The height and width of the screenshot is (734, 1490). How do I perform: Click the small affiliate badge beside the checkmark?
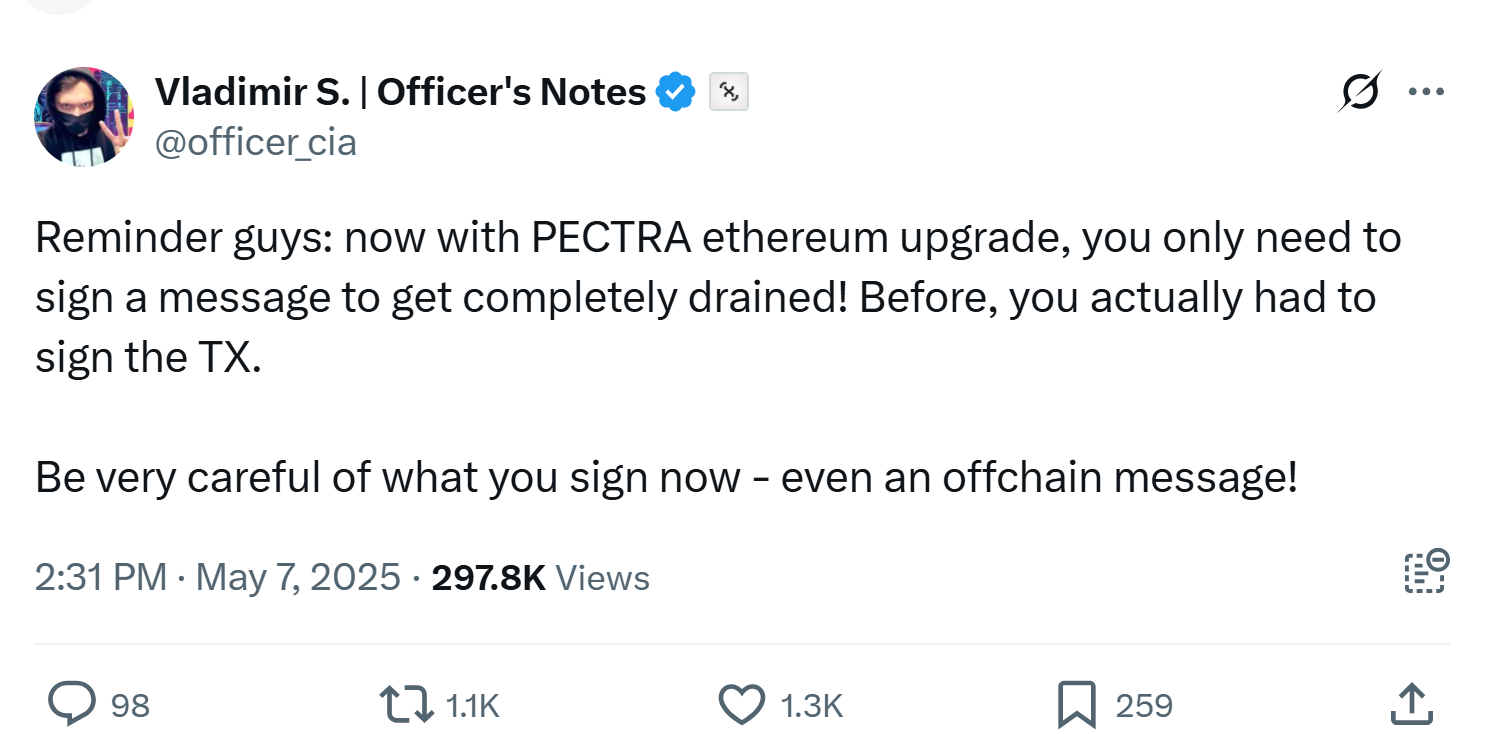point(729,92)
